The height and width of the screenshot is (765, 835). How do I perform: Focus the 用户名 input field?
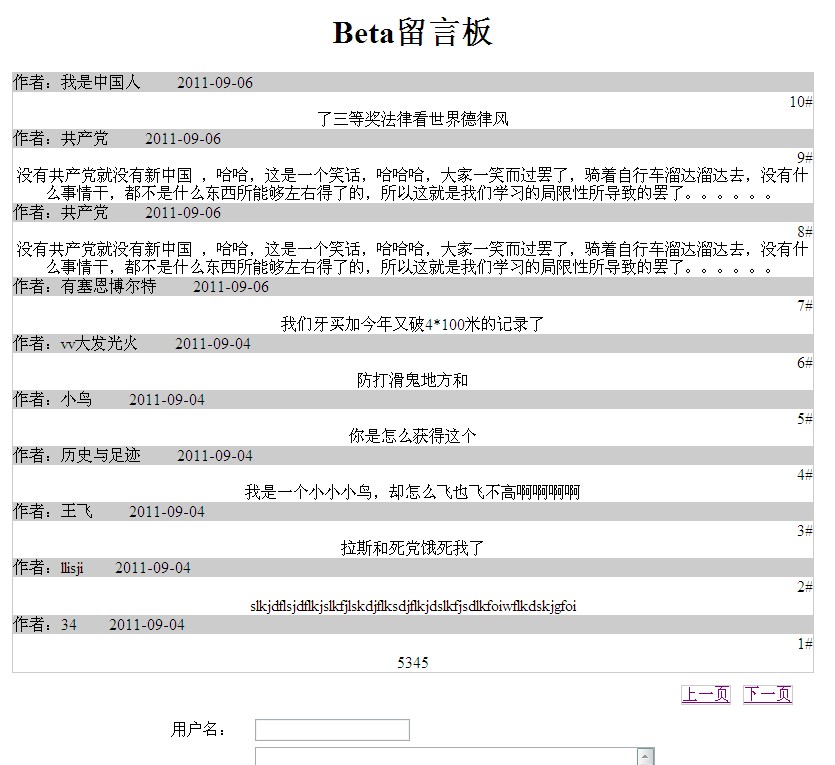(x=332, y=730)
